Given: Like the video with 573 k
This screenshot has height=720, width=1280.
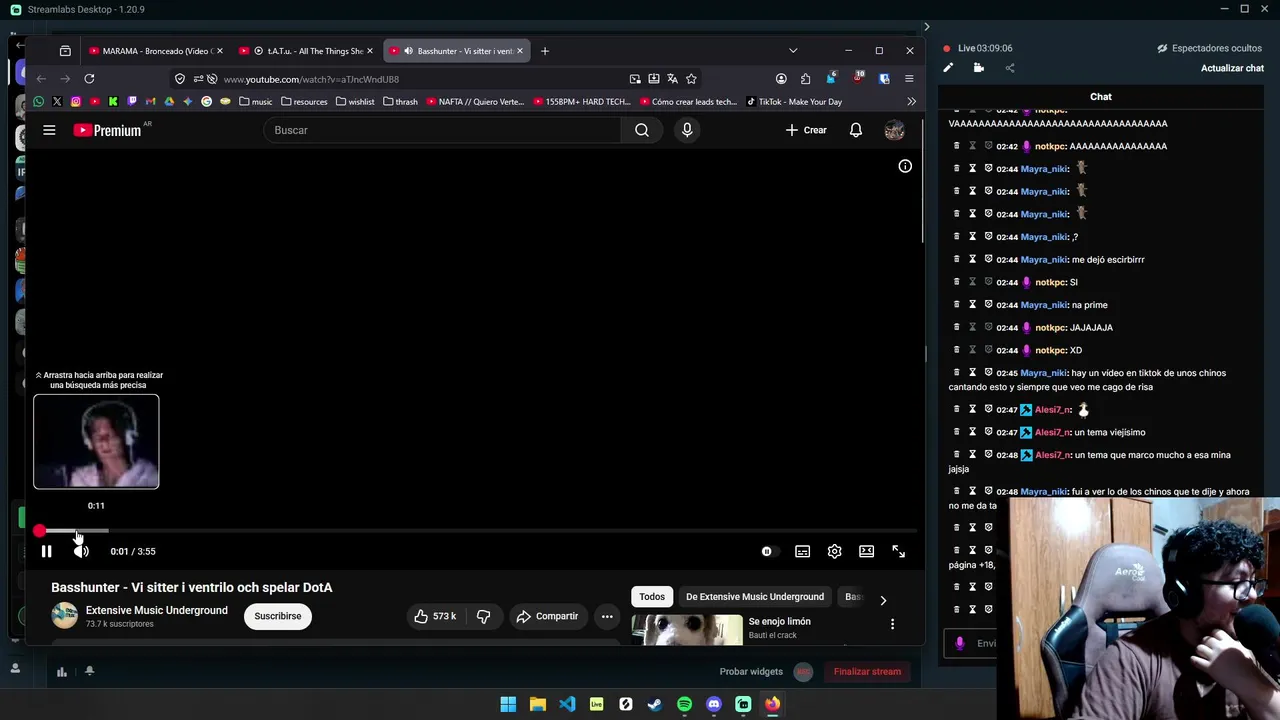Looking at the screenshot, I should click(435, 616).
